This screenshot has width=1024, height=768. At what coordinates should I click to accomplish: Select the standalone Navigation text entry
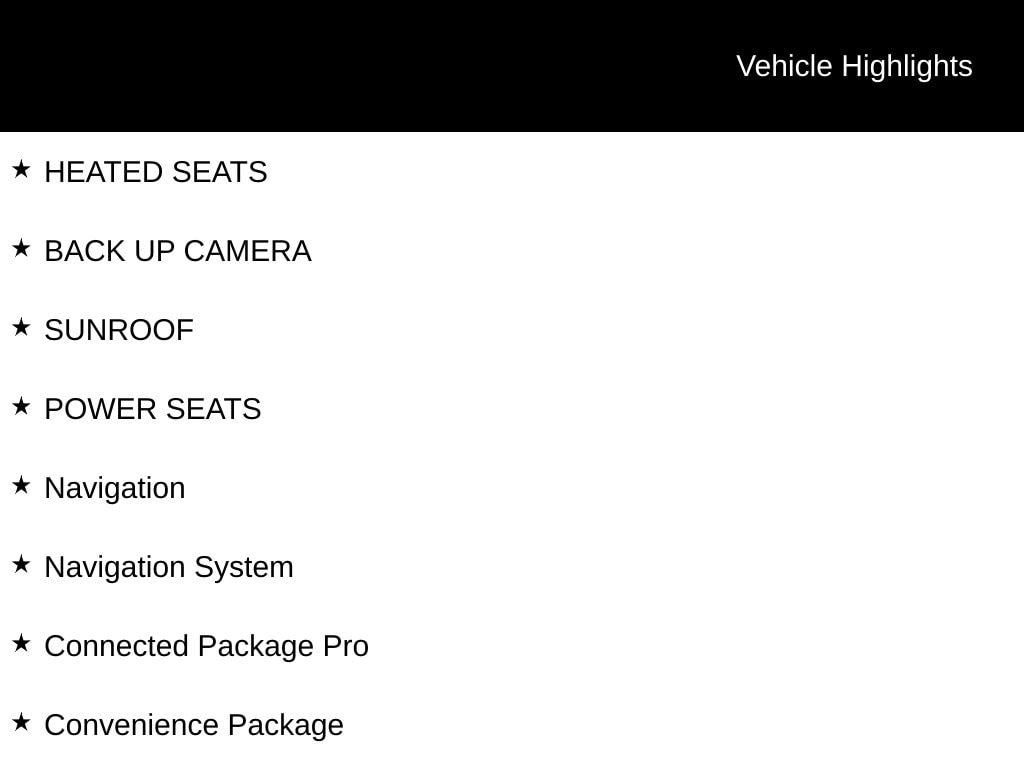pyautogui.click(x=115, y=488)
